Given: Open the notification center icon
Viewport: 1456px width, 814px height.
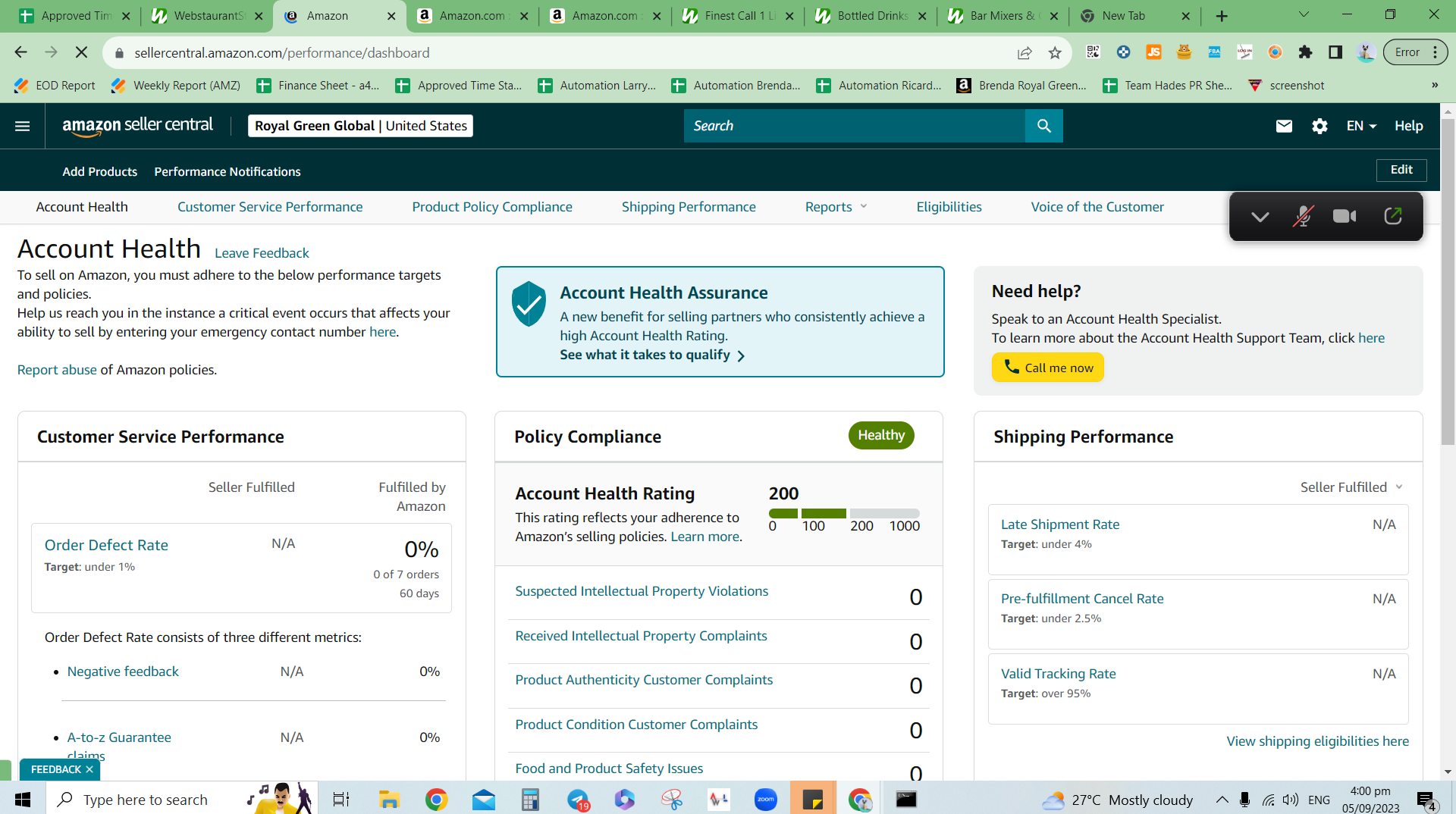Looking at the screenshot, I should click(x=1426, y=800).
